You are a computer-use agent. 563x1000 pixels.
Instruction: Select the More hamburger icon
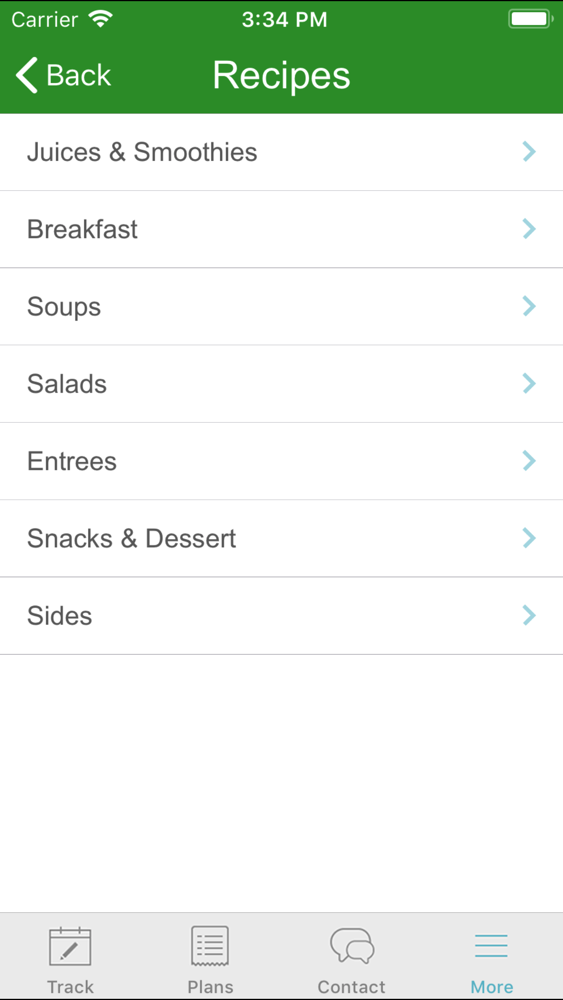pos(492,946)
